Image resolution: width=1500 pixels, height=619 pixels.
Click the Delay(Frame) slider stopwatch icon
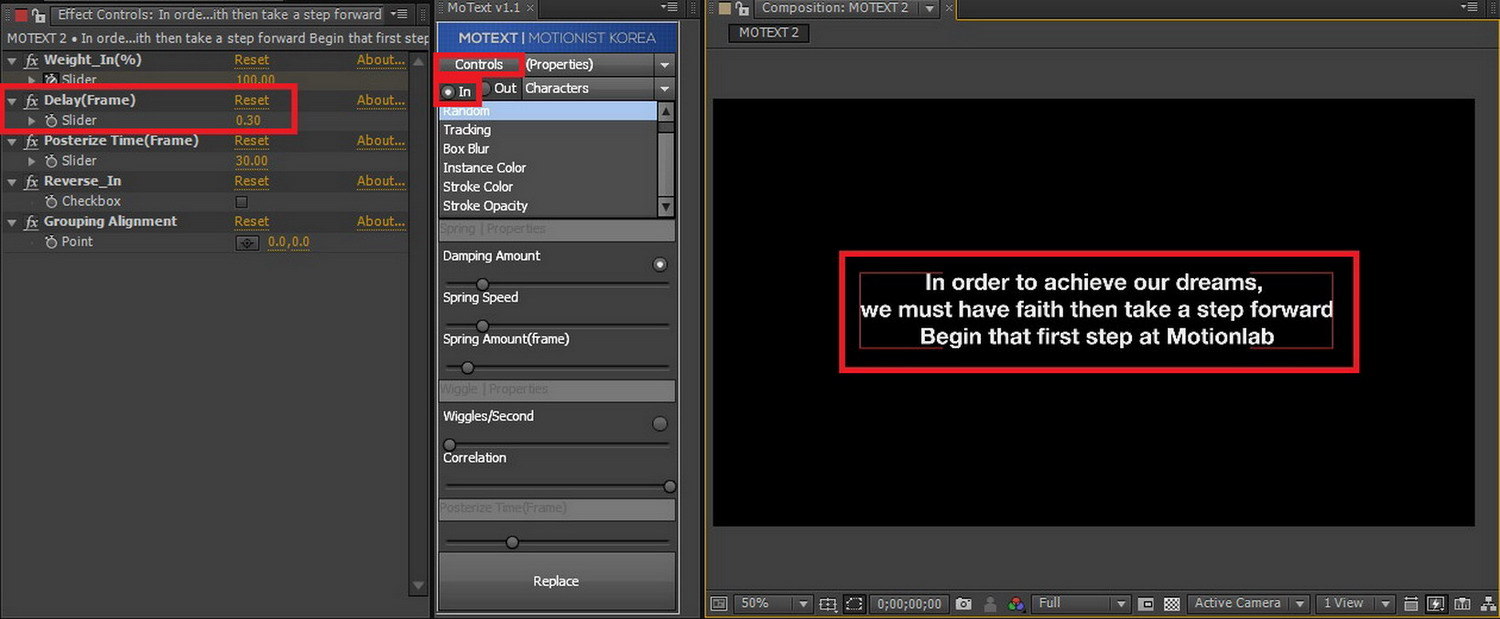pyautogui.click(x=51, y=120)
